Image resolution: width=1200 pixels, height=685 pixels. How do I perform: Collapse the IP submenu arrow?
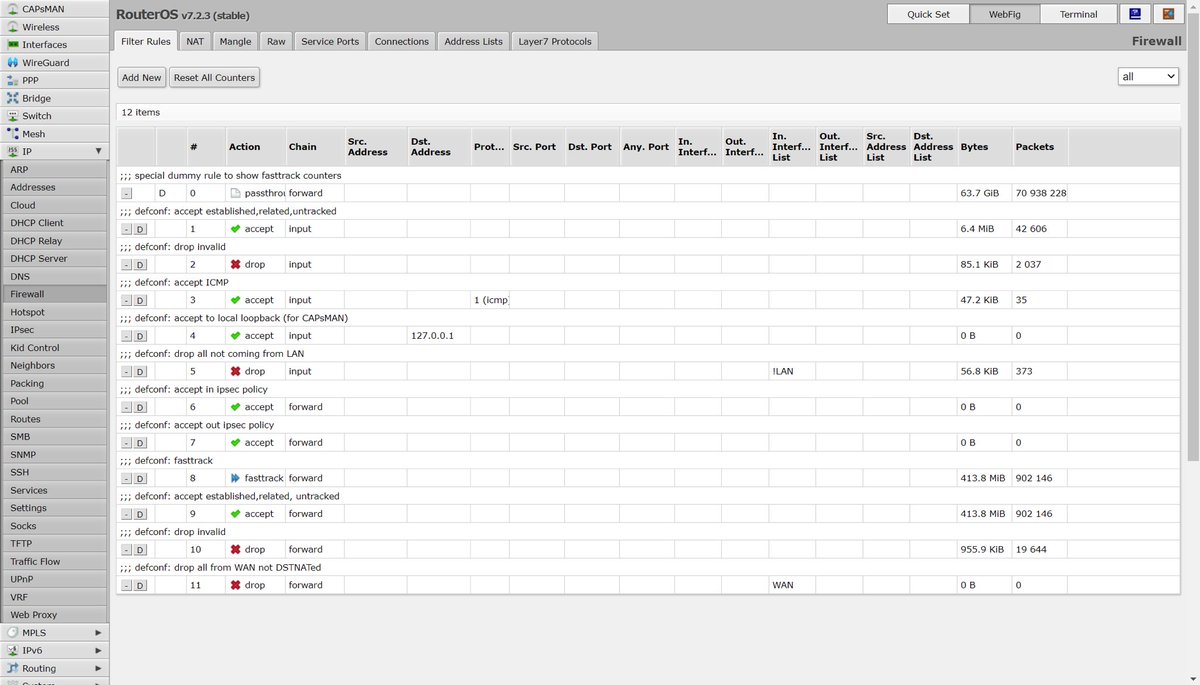point(98,151)
